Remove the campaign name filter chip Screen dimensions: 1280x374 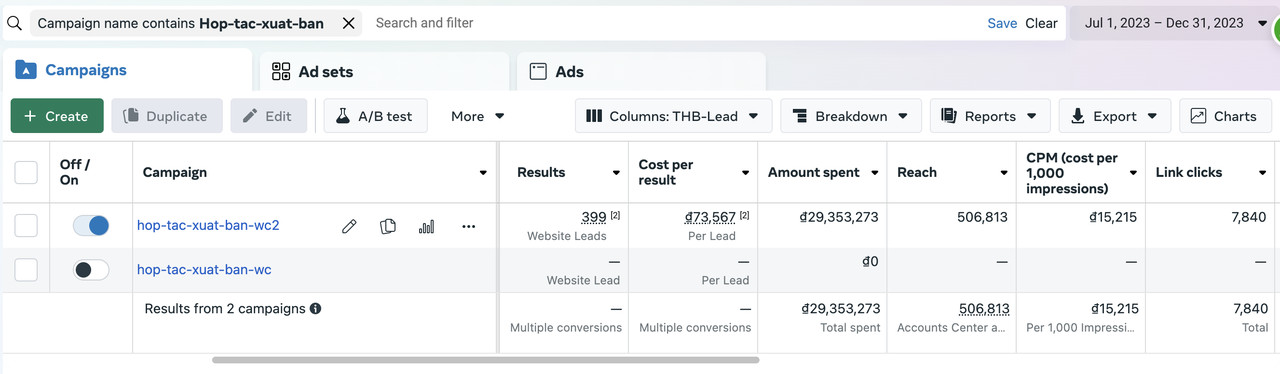(348, 23)
